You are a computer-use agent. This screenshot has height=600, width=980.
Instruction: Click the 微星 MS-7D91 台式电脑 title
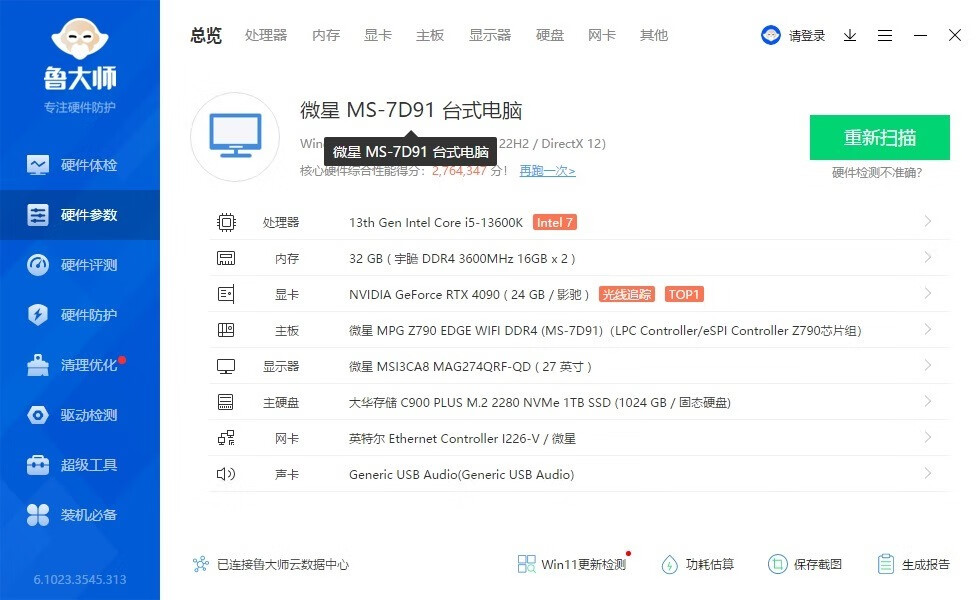411,111
